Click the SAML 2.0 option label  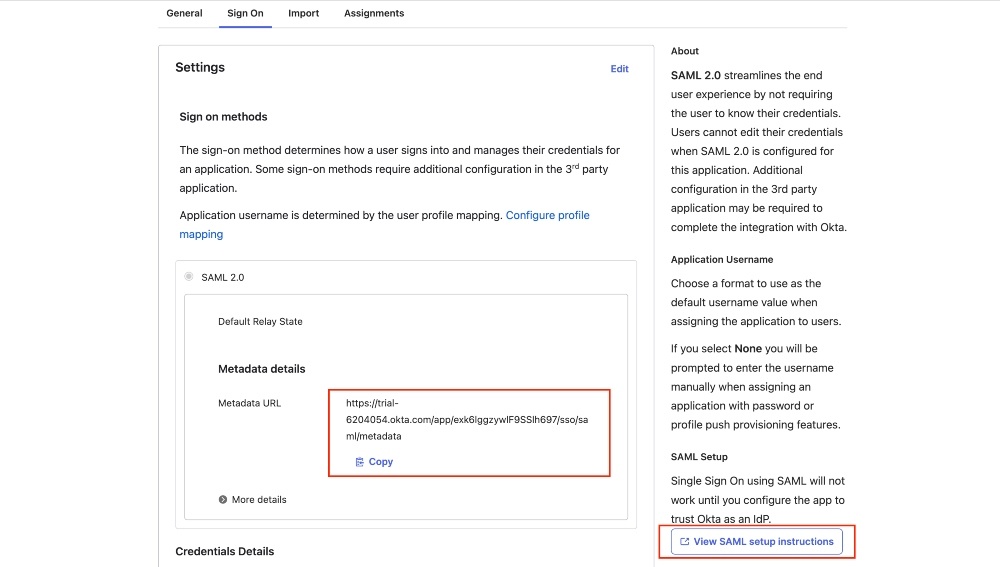(x=223, y=277)
